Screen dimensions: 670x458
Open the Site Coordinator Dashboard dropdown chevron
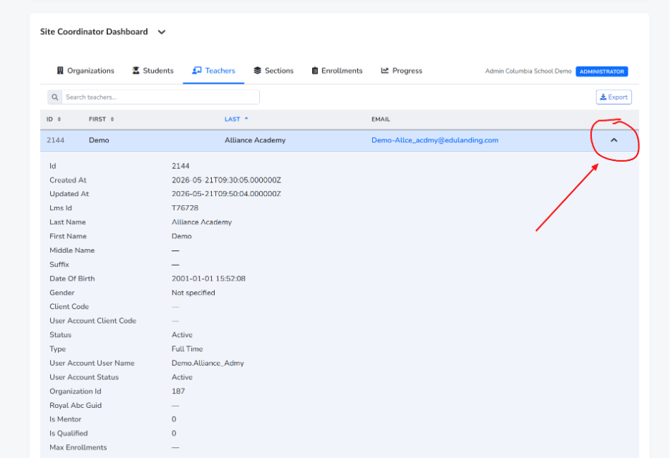(162, 32)
